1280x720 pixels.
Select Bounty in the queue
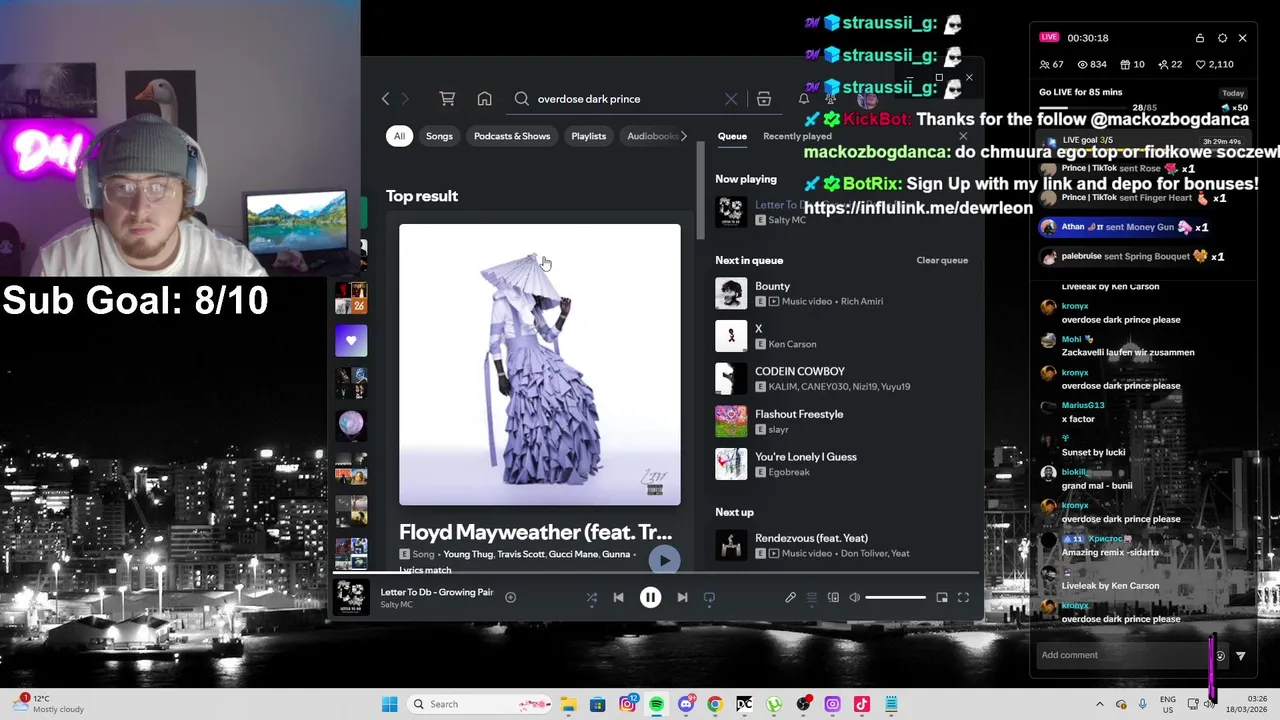click(x=842, y=293)
